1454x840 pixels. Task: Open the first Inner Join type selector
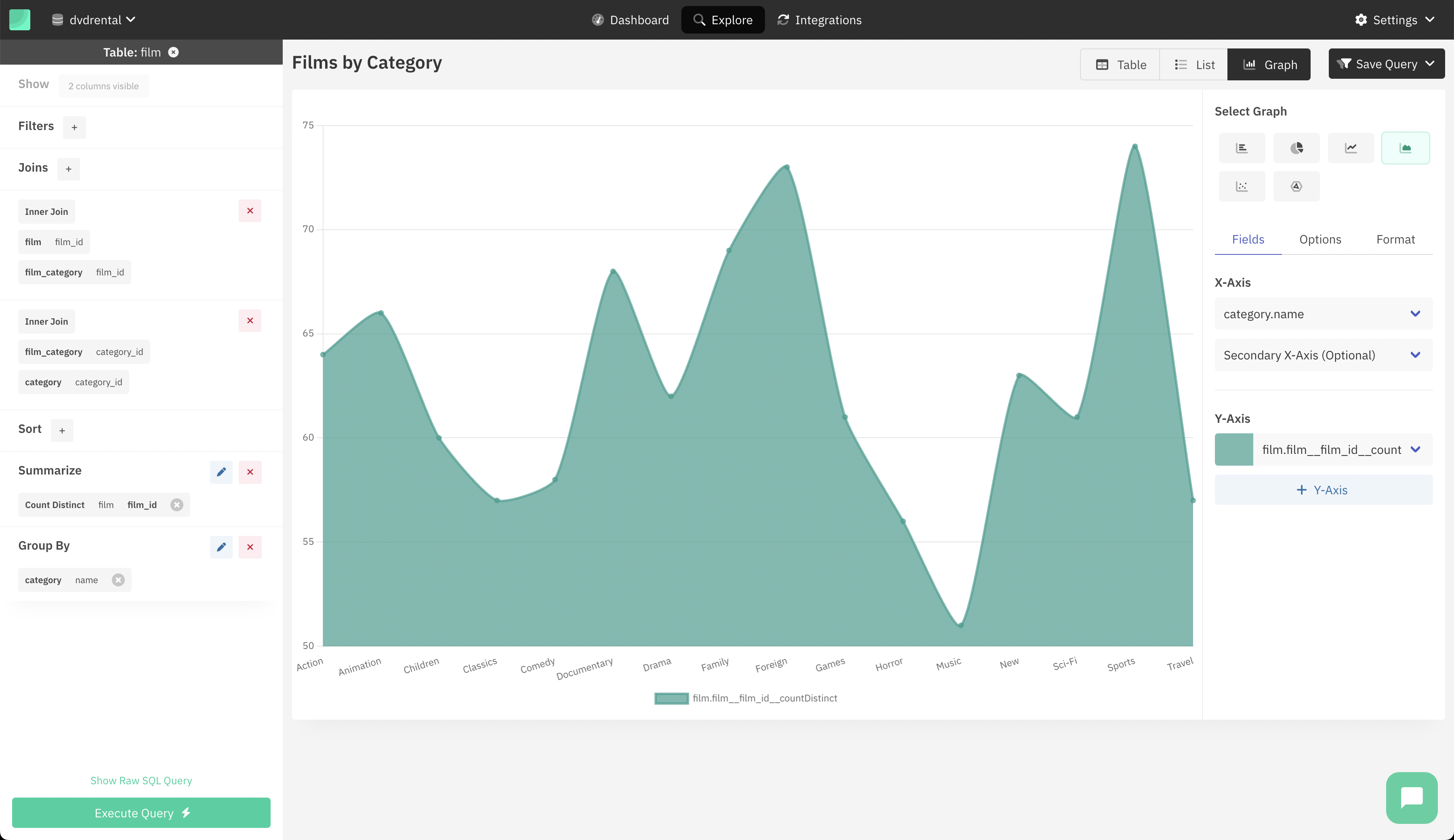click(46, 212)
